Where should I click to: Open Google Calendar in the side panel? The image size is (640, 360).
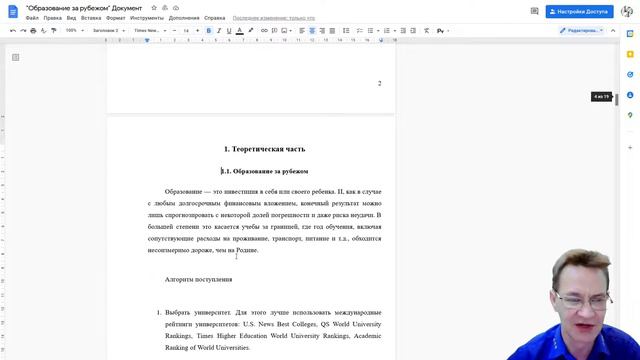pos(630,34)
